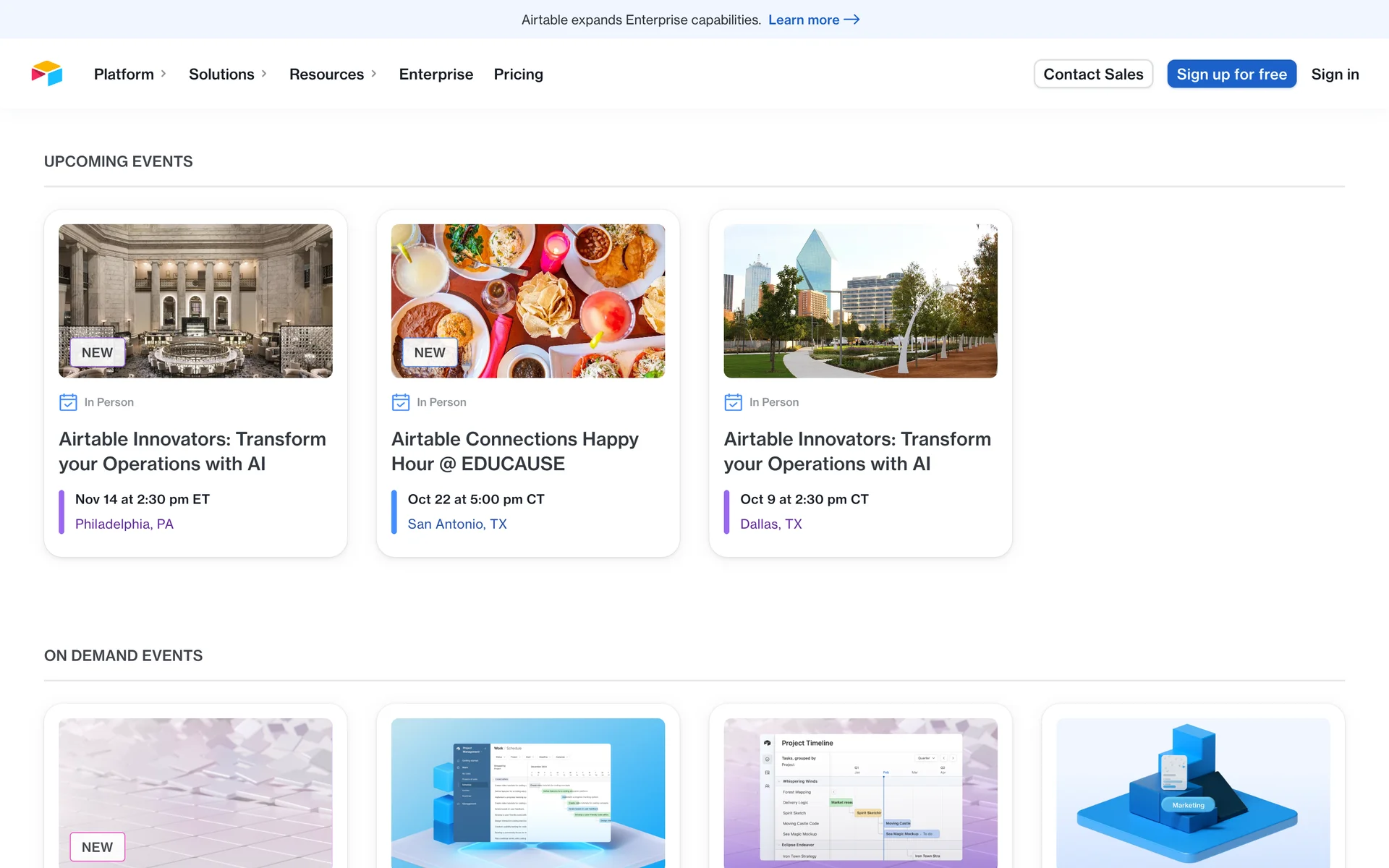
Task: Click NEW badge on Philadelphia event image
Action: point(97,352)
